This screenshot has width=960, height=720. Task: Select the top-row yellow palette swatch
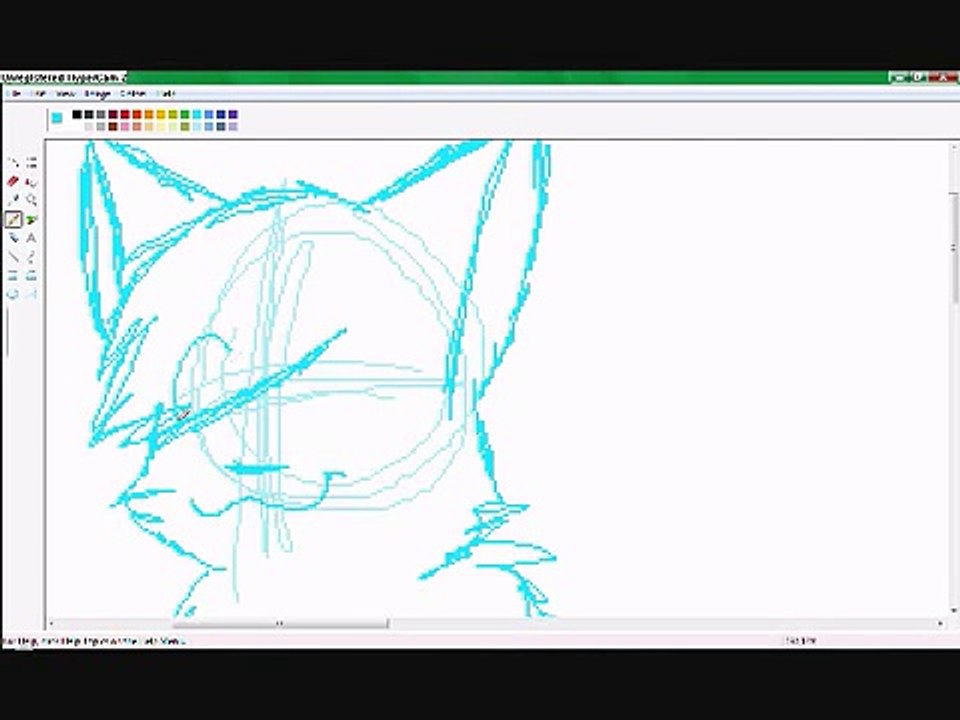[x=161, y=114]
